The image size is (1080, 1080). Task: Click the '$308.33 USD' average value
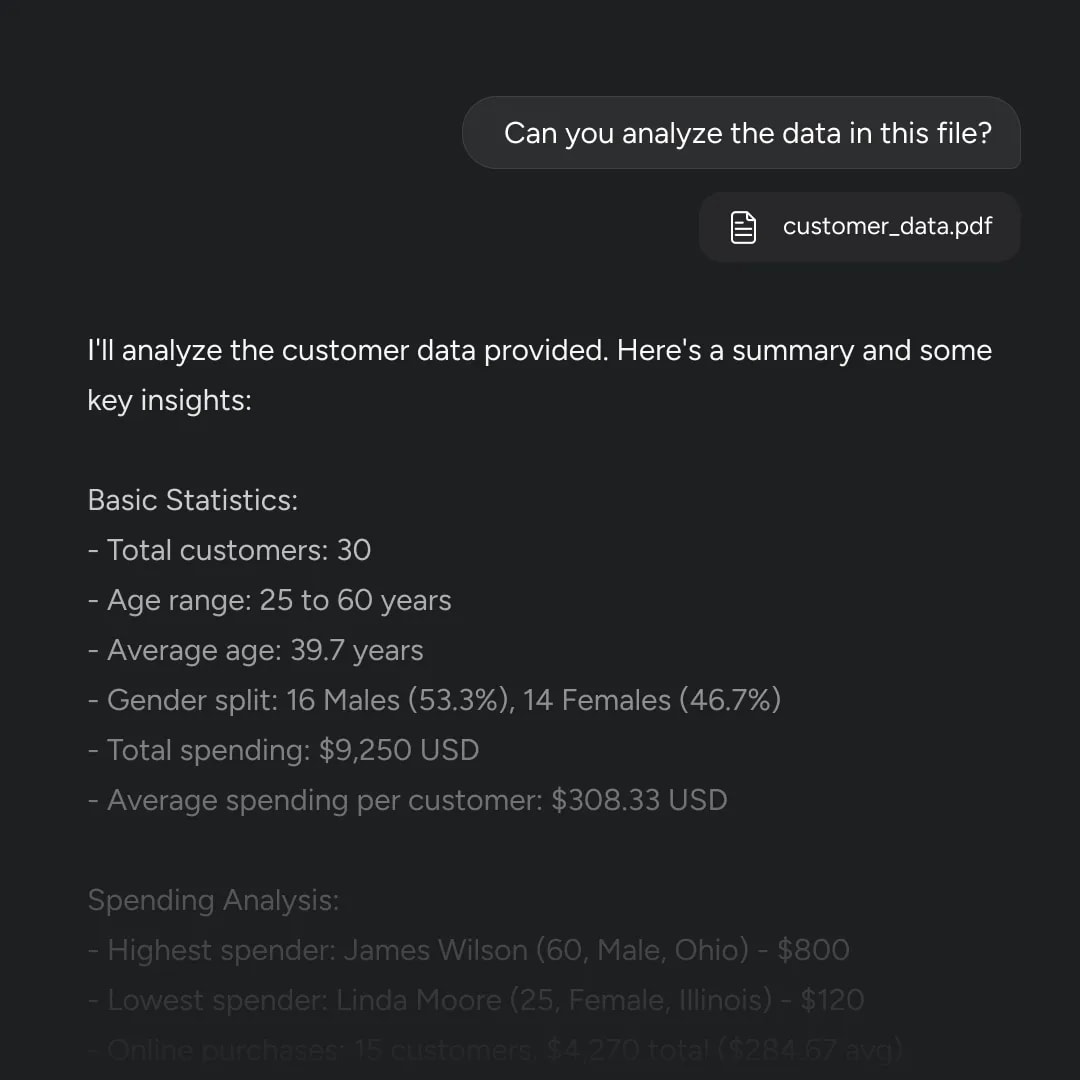(639, 800)
